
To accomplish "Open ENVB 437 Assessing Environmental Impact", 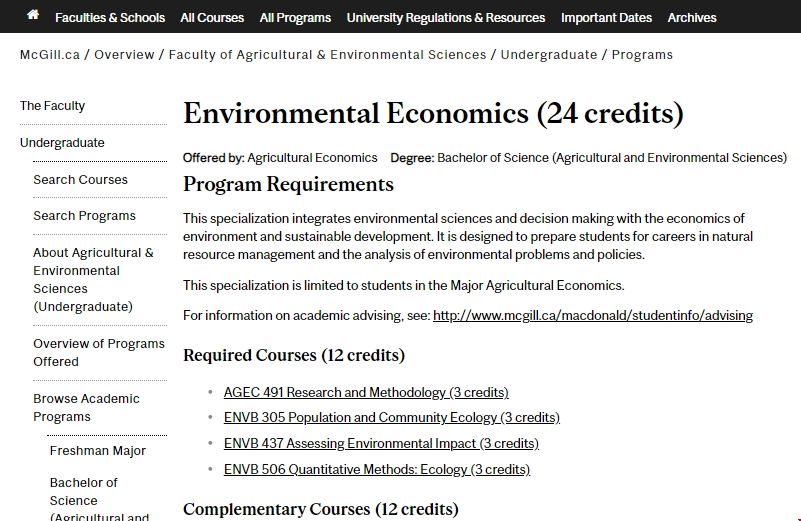I will point(381,443).
